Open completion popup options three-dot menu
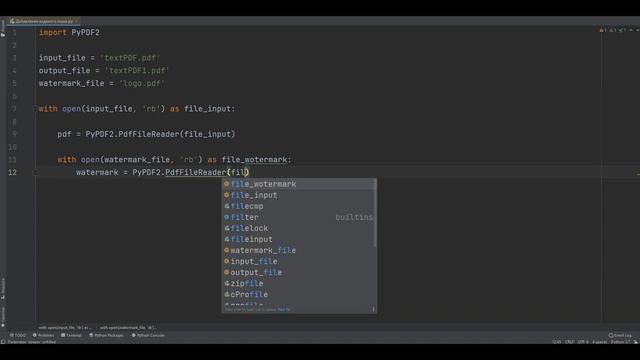This screenshot has width=640, height=360. (373, 309)
